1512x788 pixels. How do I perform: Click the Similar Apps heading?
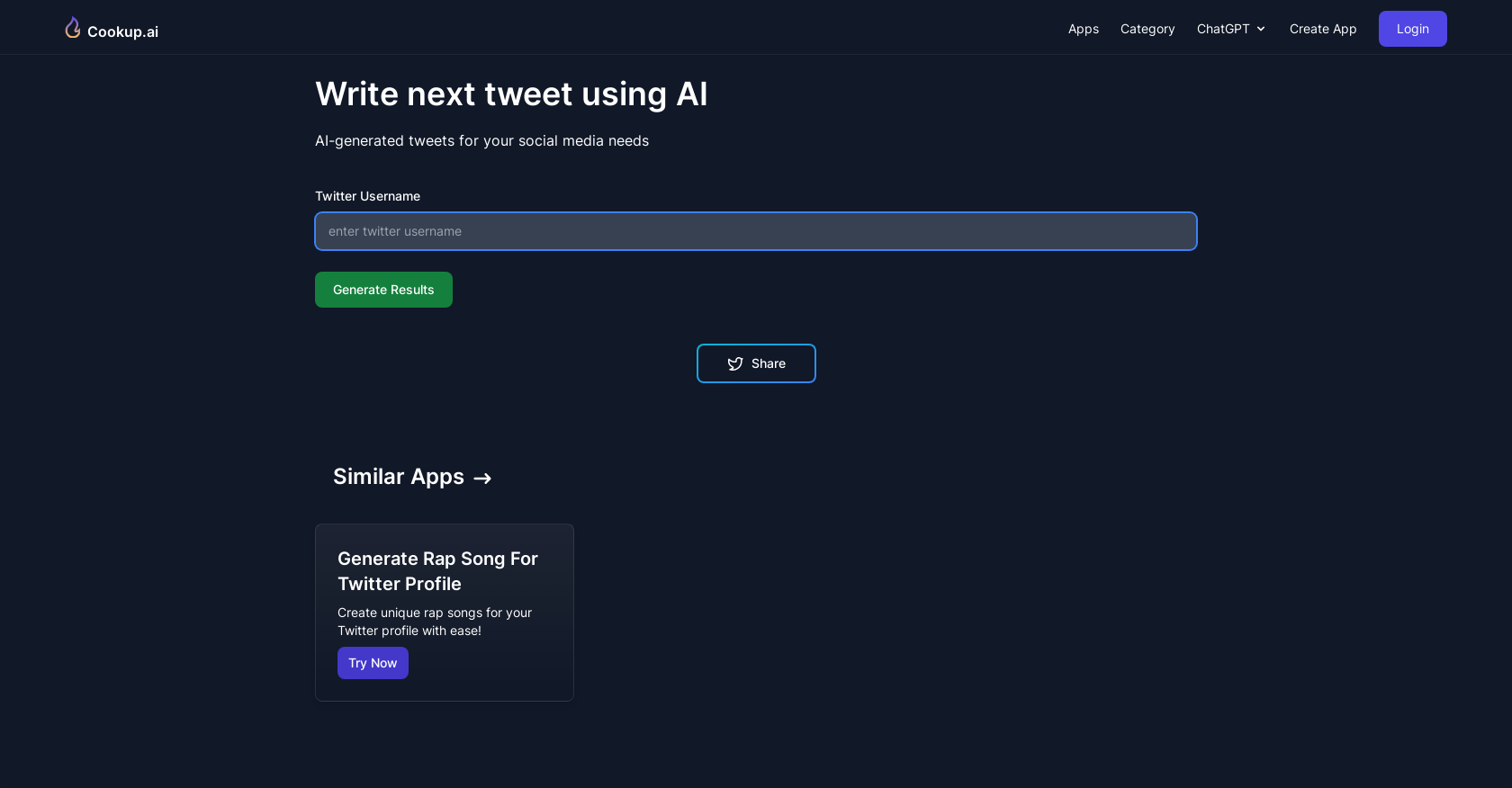[399, 477]
